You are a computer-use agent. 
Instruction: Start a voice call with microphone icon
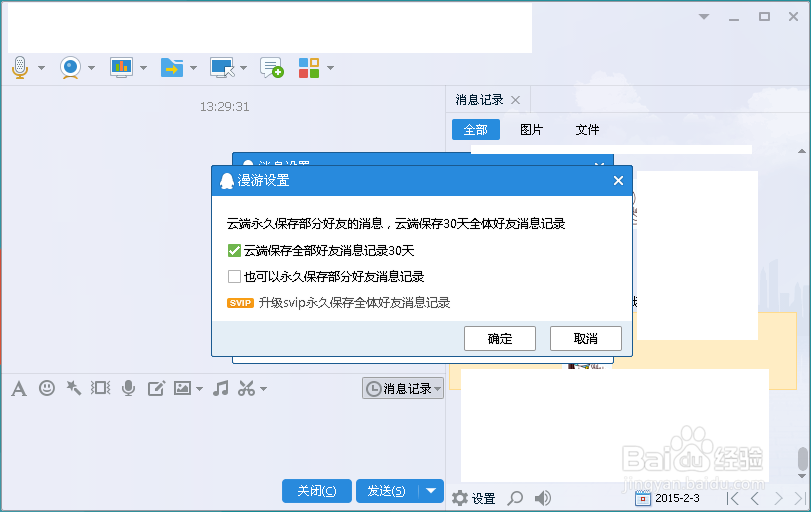pos(20,68)
